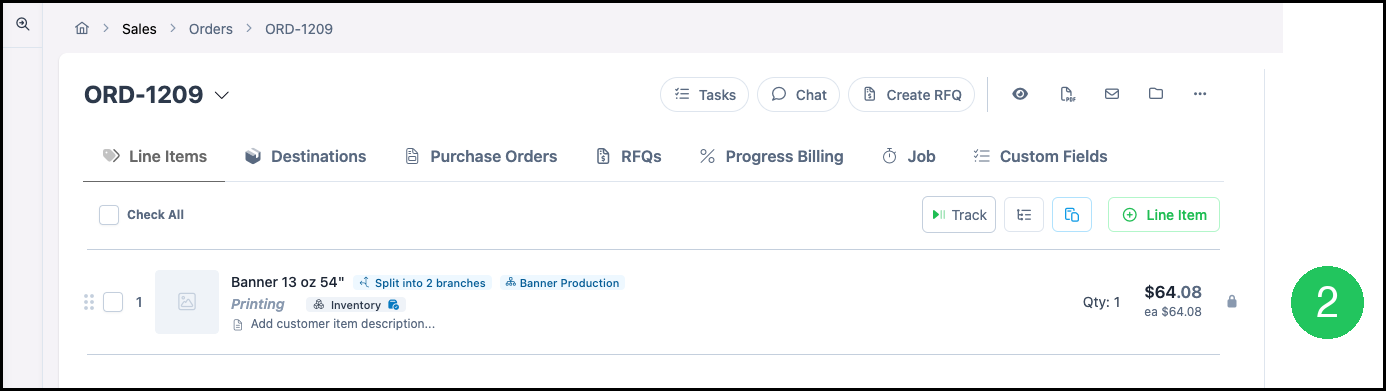This screenshot has width=1386, height=391.
Task: Open the folder files icon
Action: pos(1156,94)
